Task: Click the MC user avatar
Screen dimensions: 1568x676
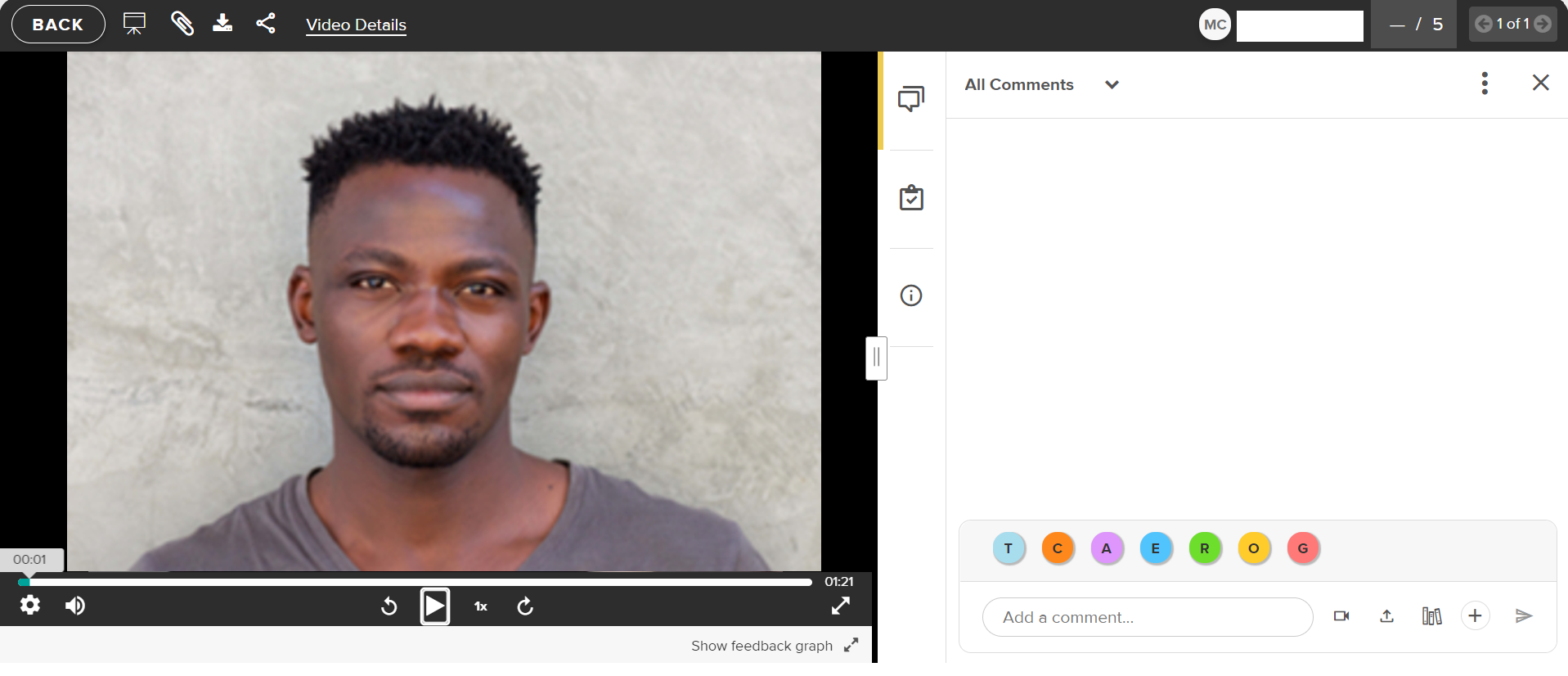Action: pos(1215,25)
